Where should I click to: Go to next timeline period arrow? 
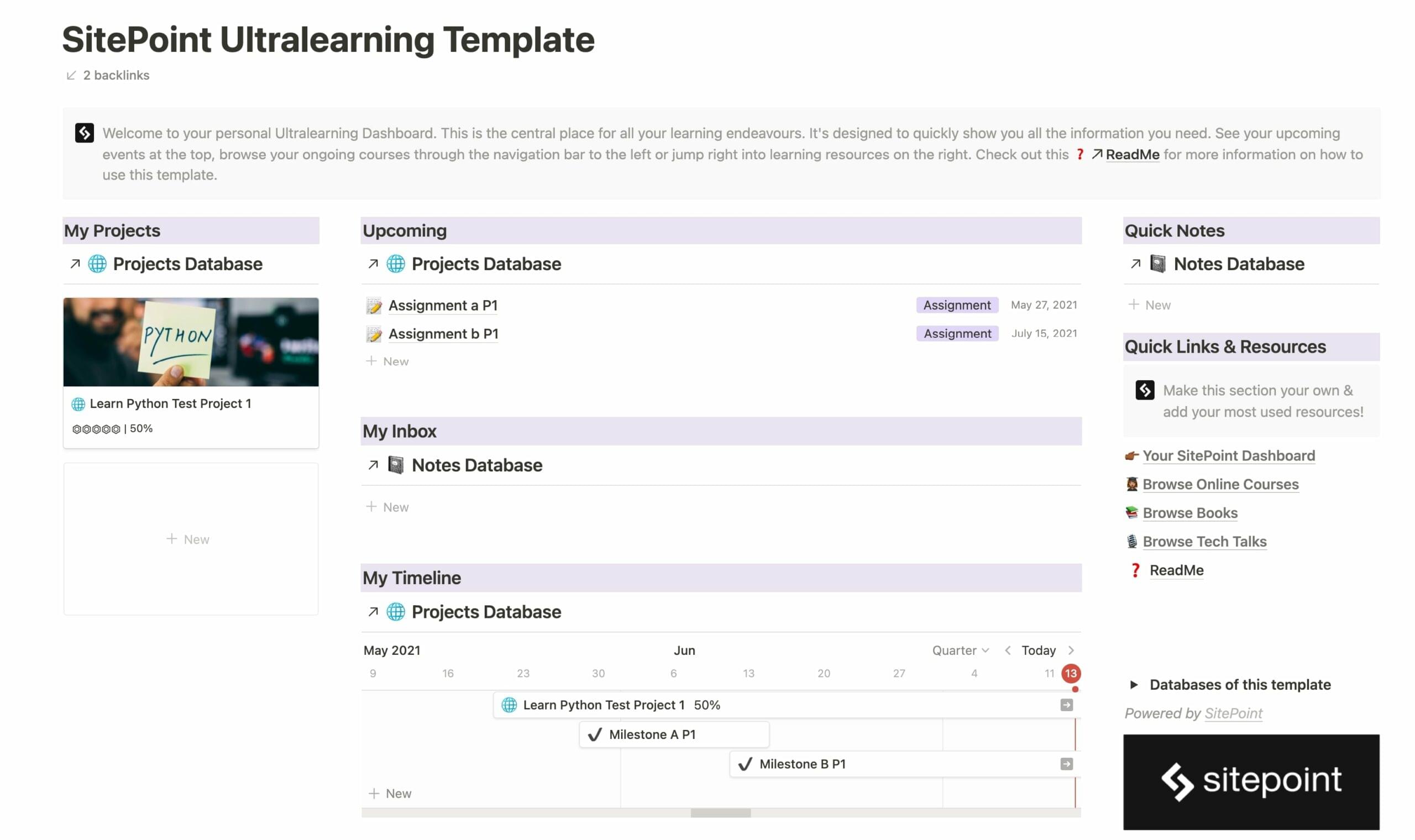click(x=1070, y=650)
